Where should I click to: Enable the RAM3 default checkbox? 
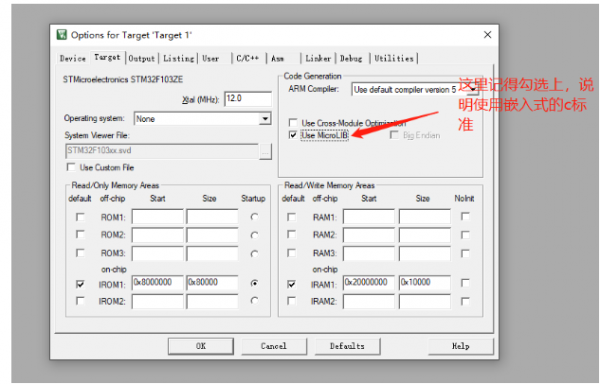click(292, 253)
